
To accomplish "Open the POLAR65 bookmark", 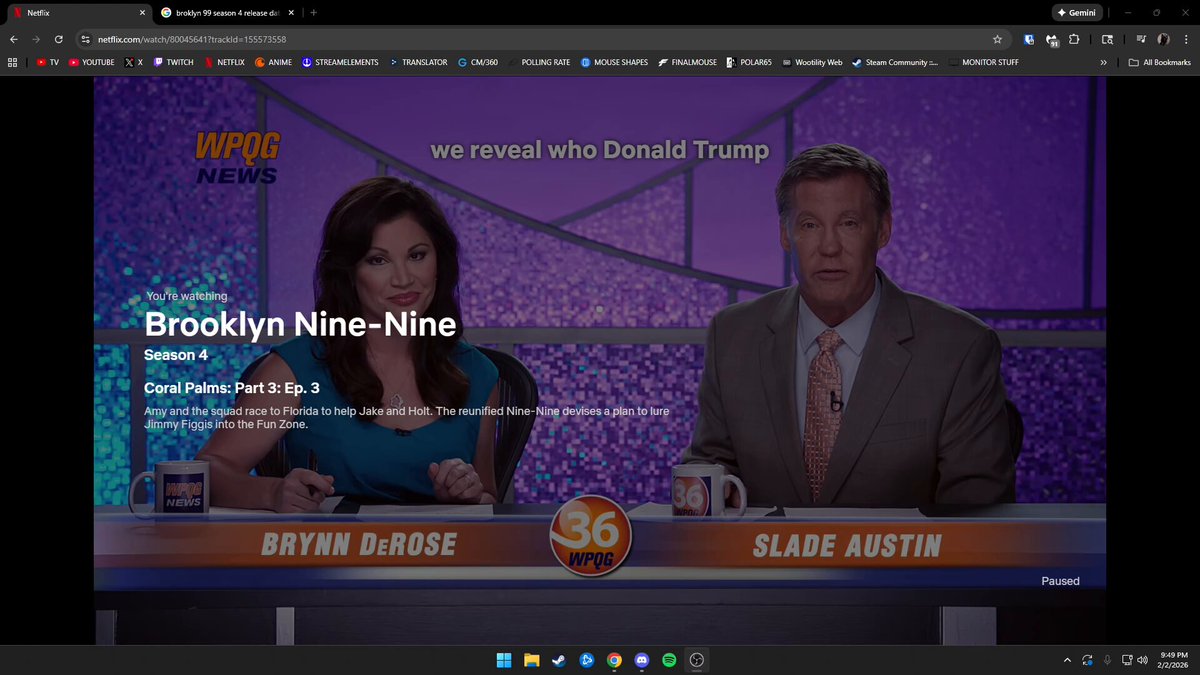I will click(749, 62).
